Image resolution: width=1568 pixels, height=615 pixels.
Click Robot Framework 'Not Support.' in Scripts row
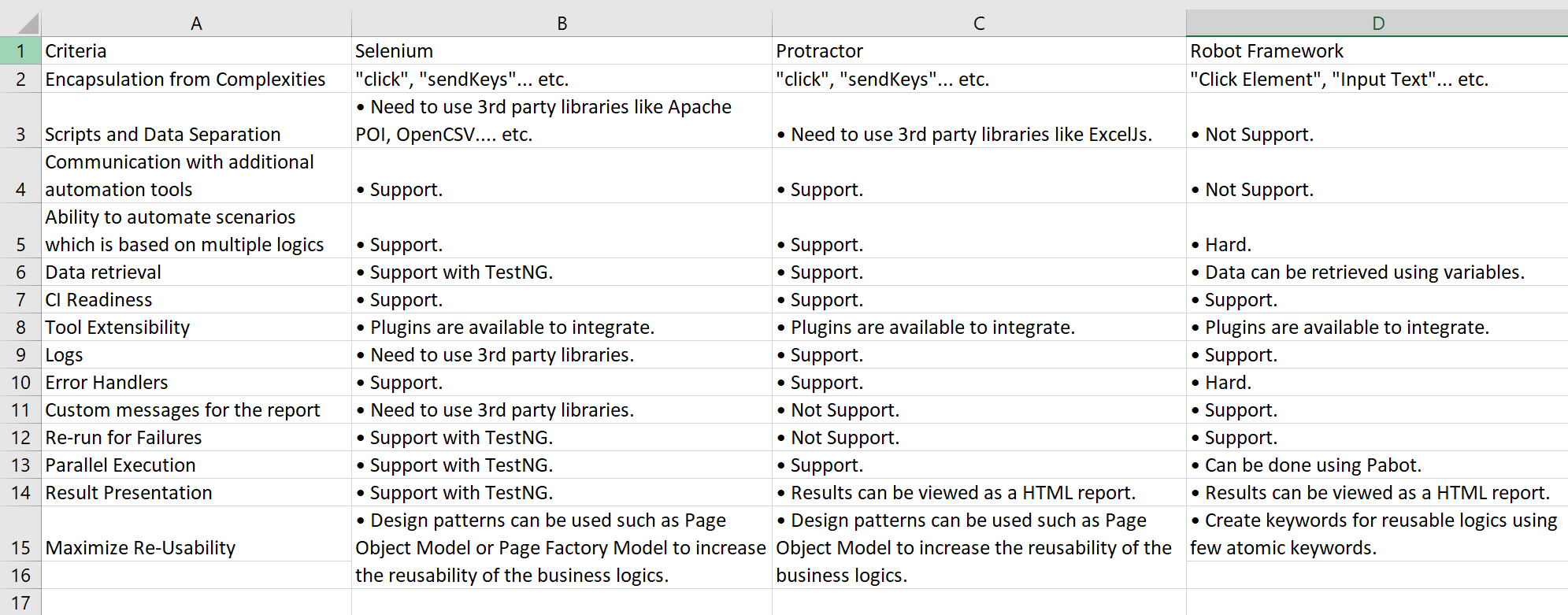(1377, 120)
